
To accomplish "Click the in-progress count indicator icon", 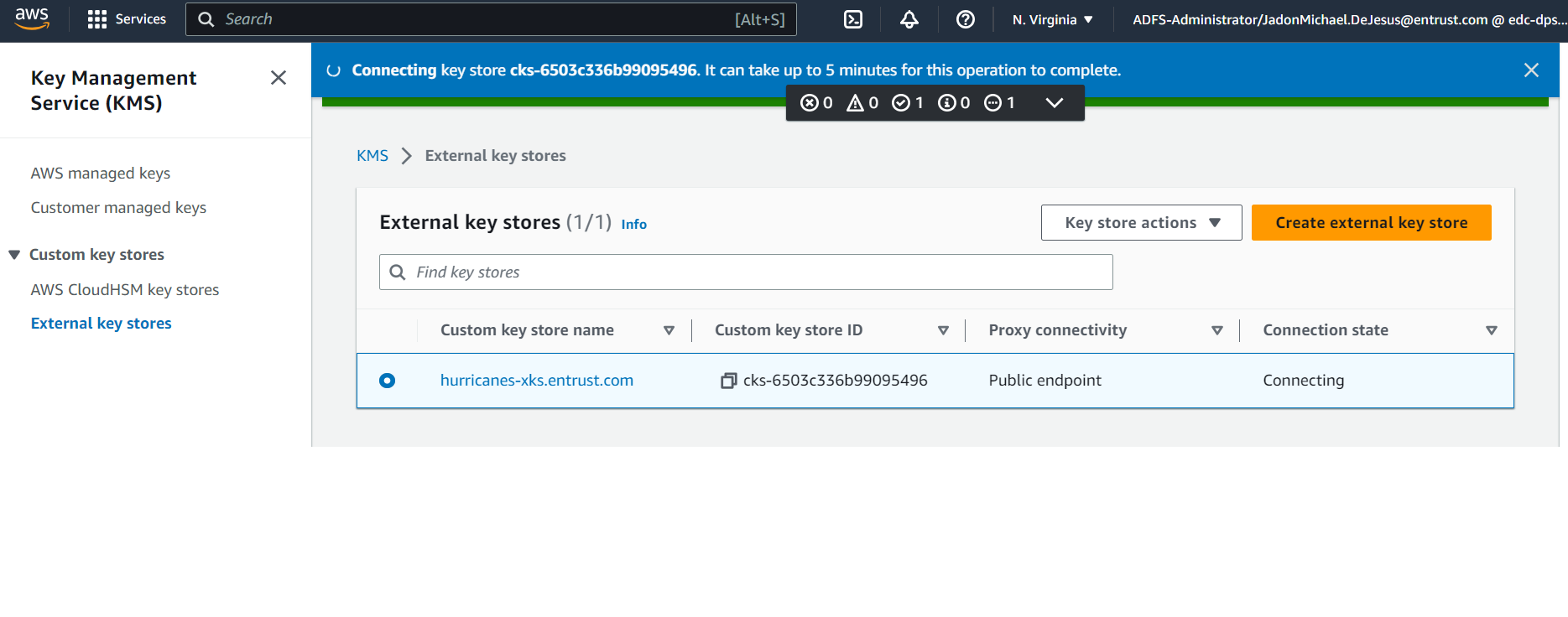I will (x=993, y=103).
